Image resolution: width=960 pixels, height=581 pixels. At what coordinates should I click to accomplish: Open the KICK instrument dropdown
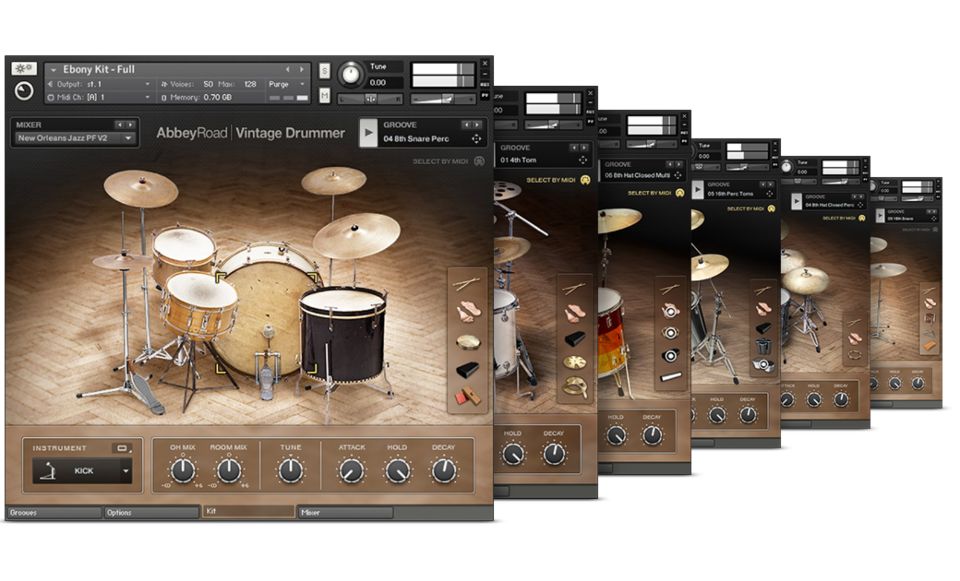(x=126, y=471)
